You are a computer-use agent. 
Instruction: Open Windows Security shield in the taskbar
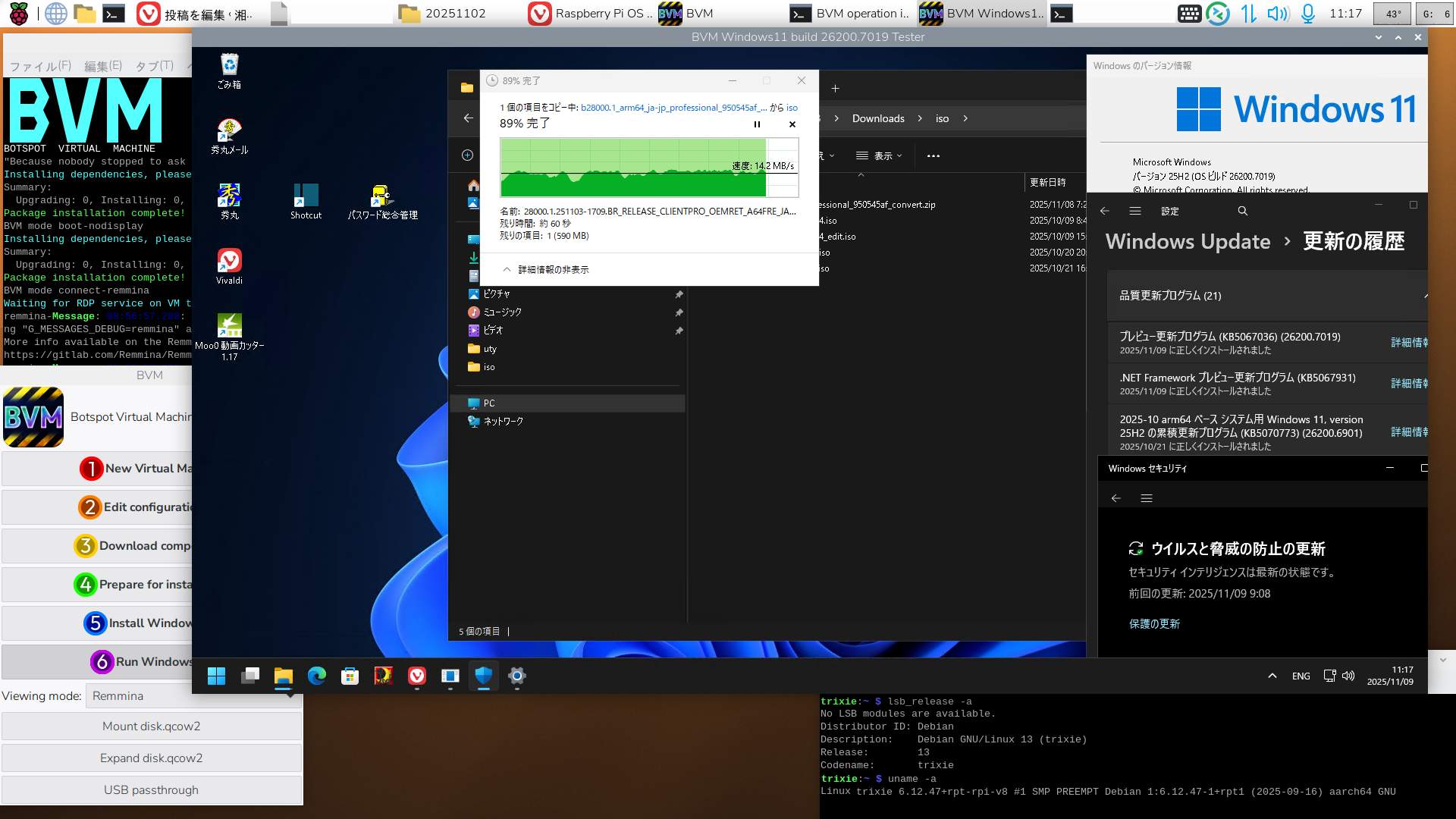click(x=483, y=676)
